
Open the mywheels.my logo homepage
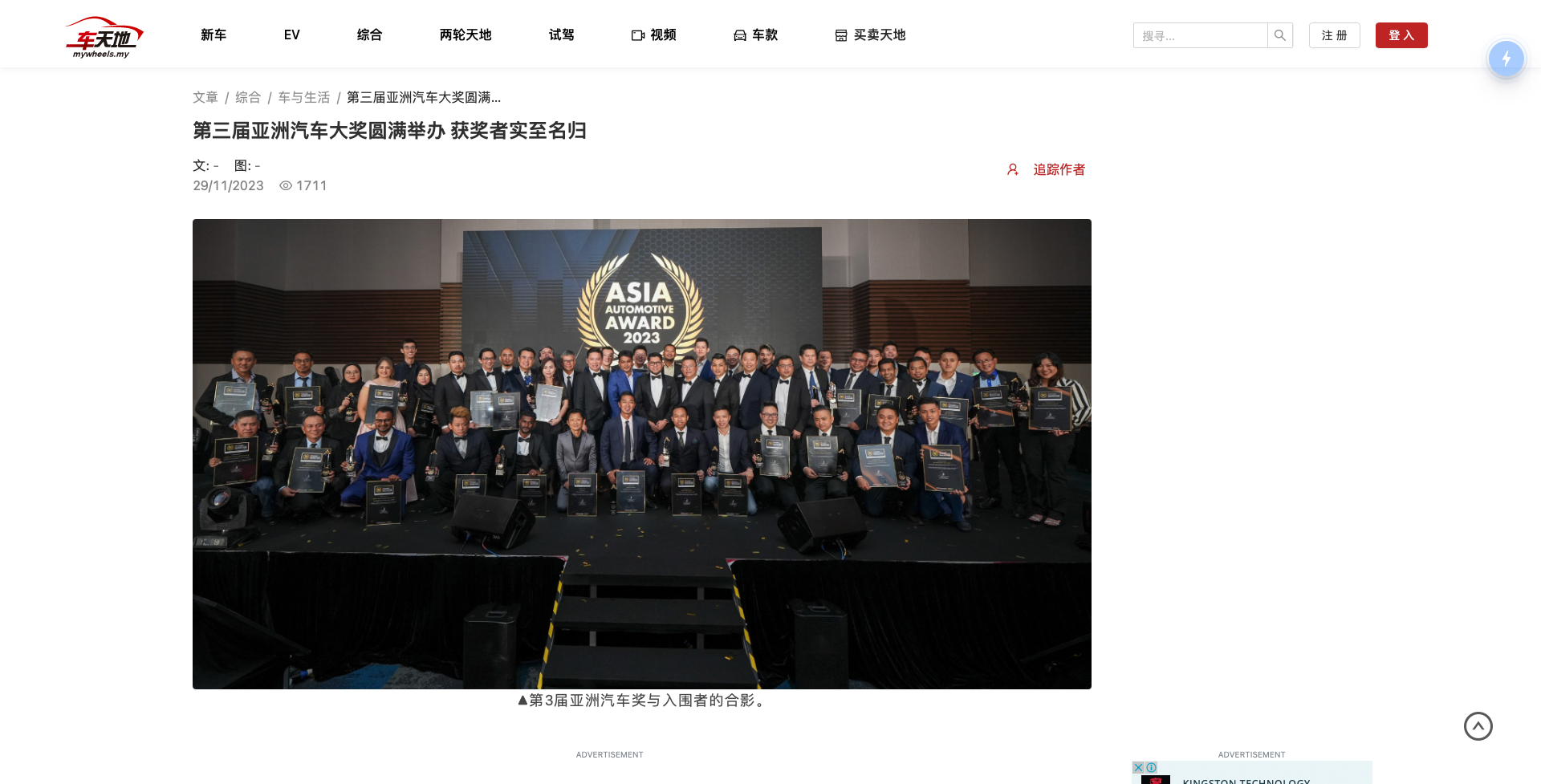(104, 37)
